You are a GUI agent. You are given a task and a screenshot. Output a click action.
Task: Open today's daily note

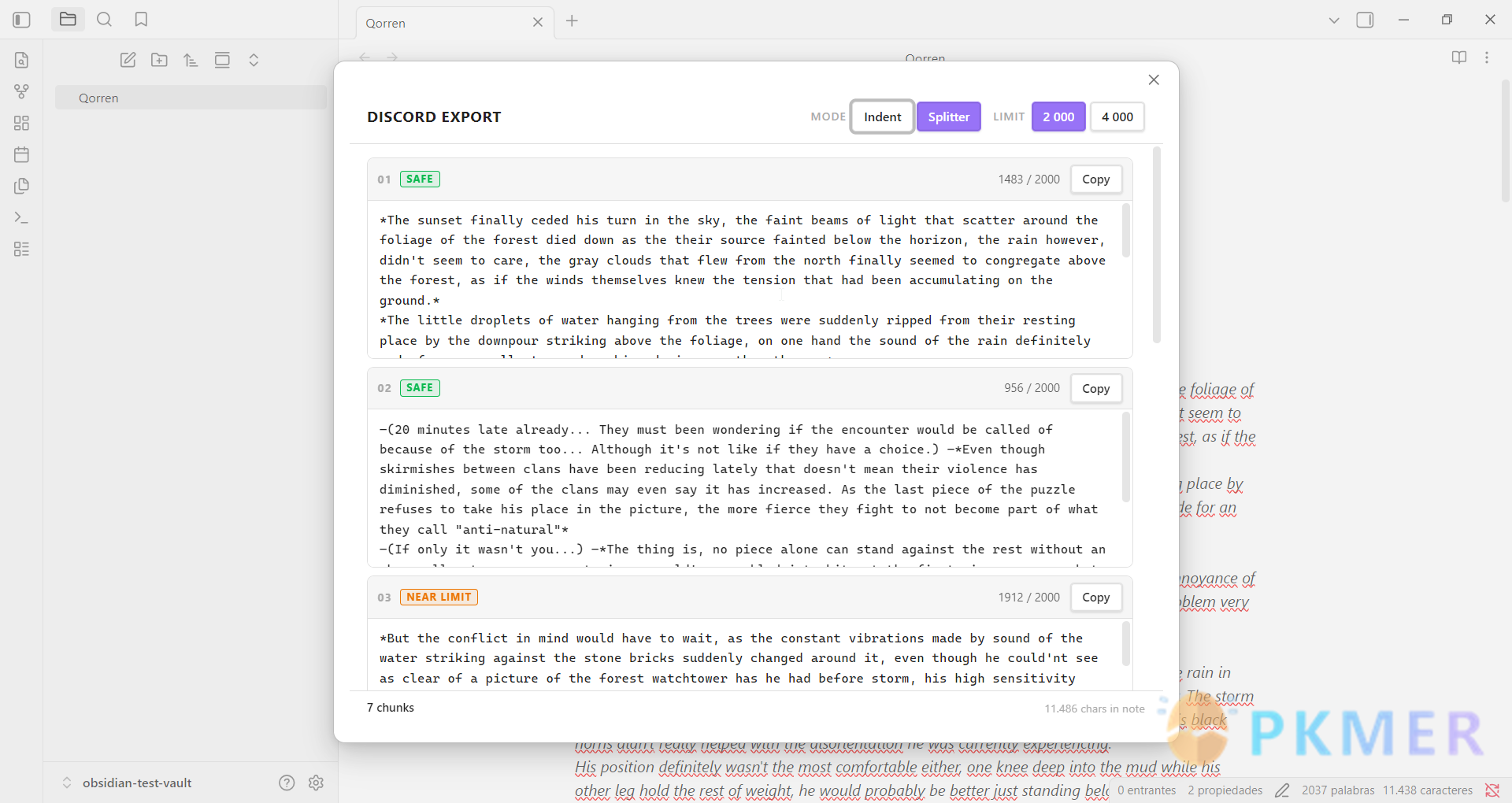tap(21, 154)
